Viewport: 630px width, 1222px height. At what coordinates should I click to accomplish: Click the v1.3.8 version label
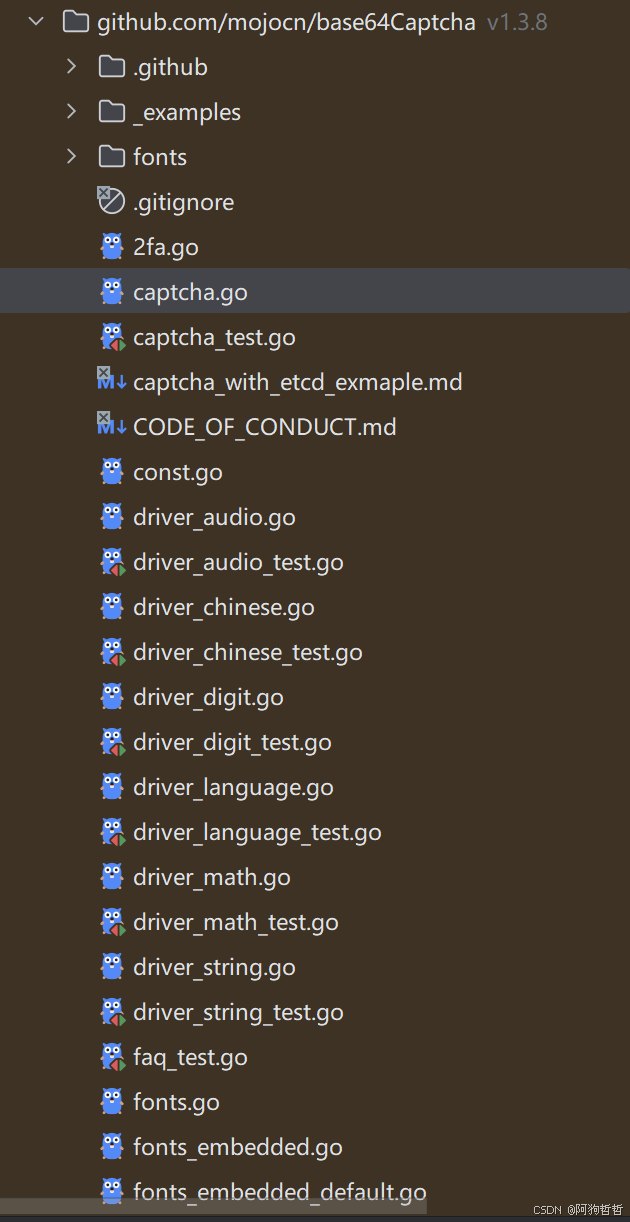(517, 22)
